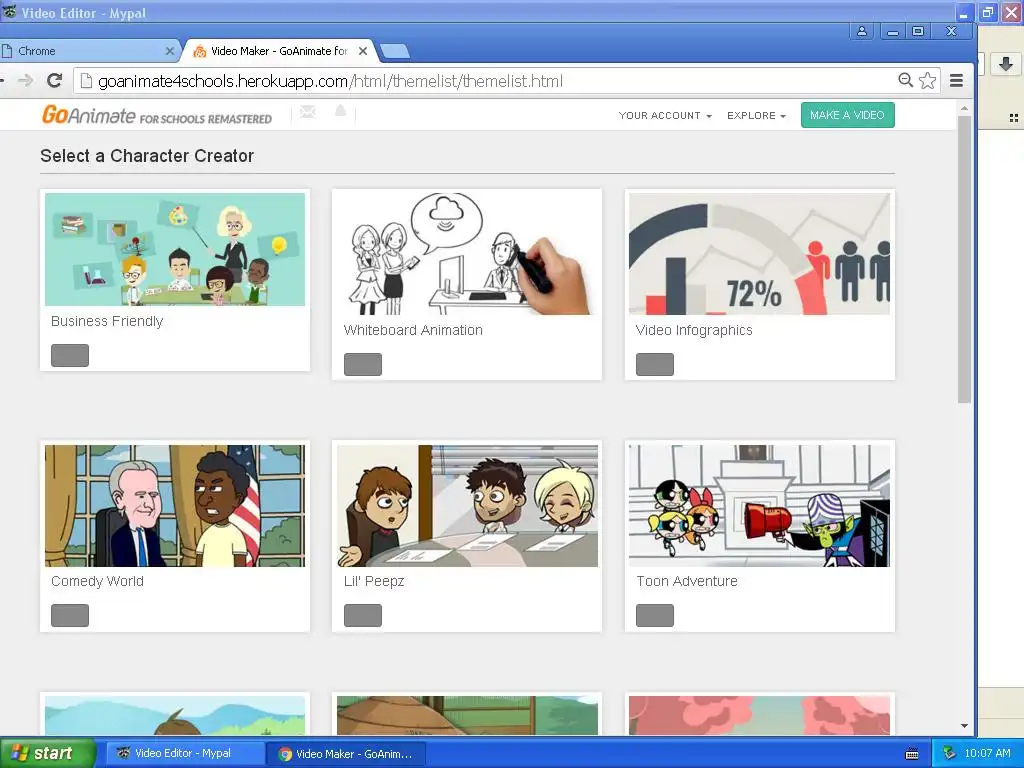Switch to the Chrome tab
This screenshot has width=1024, height=768.
88,51
